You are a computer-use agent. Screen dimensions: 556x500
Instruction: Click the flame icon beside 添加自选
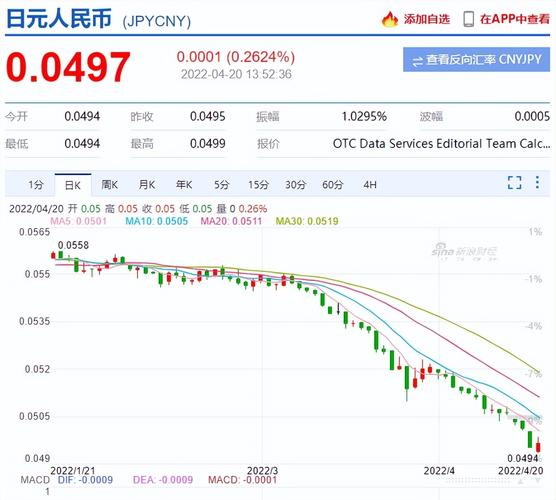pos(390,19)
